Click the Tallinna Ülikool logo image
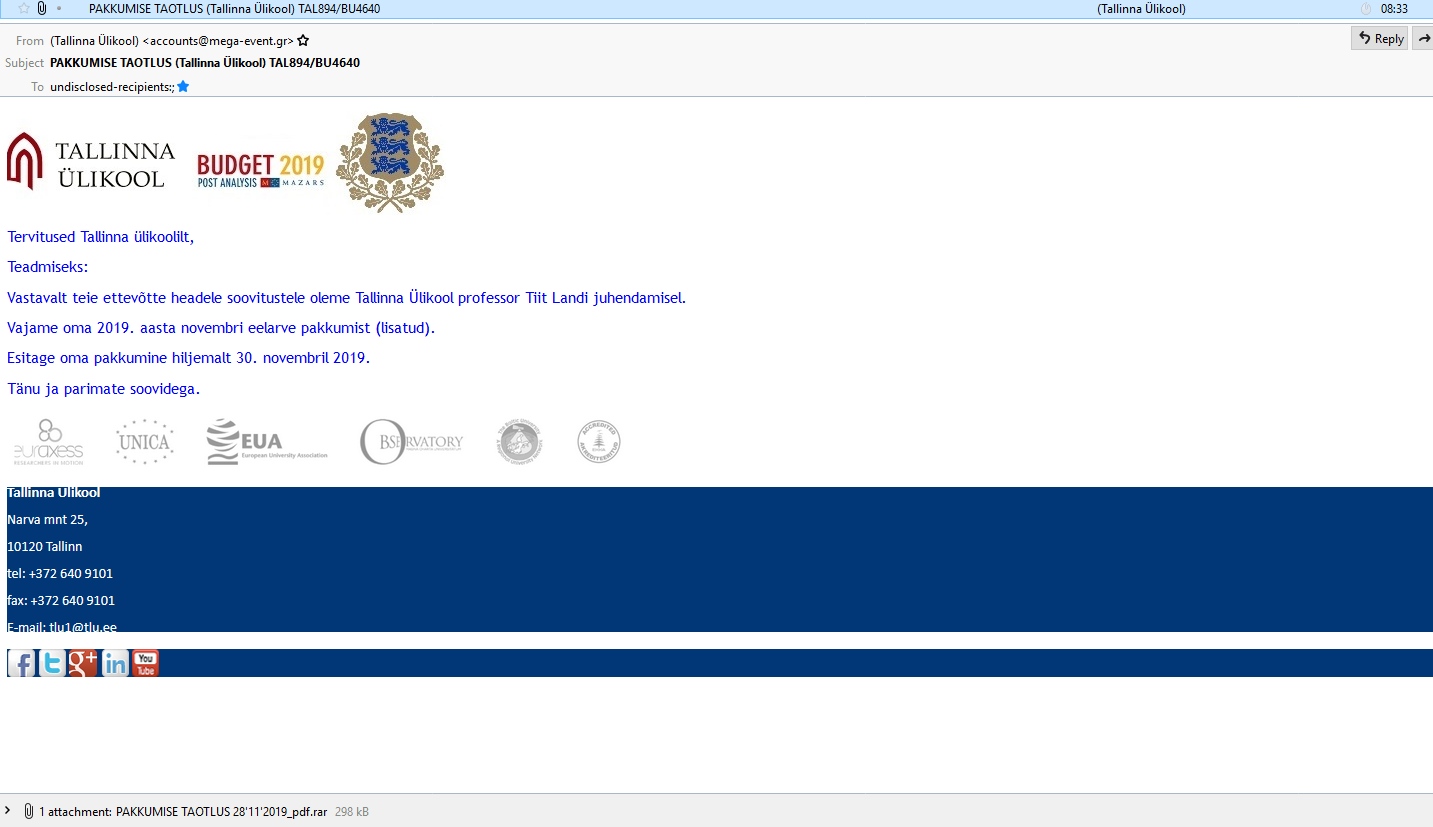Screen dimensions: 1433x827 pyautogui.click(x=91, y=162)
